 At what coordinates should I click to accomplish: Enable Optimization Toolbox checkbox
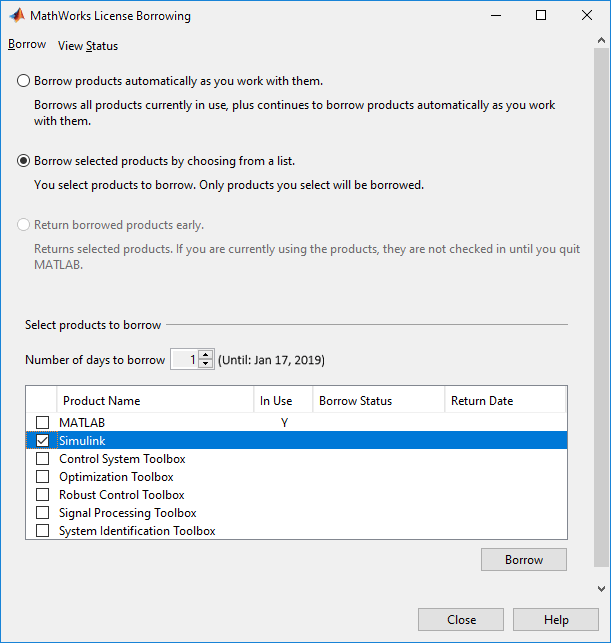pos(42,477)
